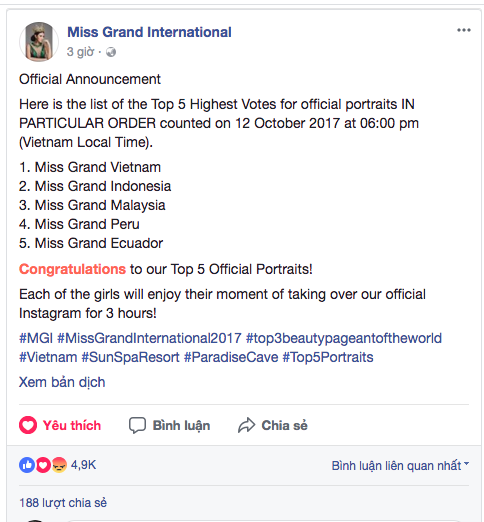Click the angry face reaction icon
The width and height of the screenshot is (484, 522).
point(59,465)
